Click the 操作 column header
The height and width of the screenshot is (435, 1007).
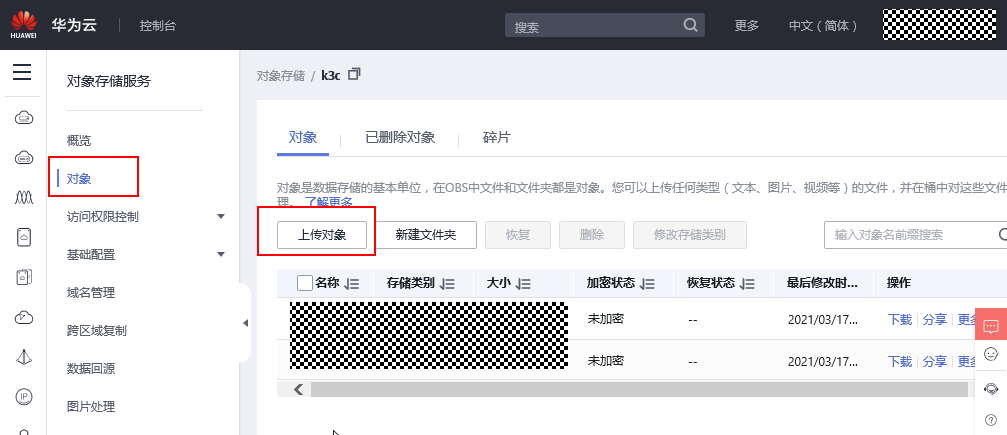(x=899, y=283)
